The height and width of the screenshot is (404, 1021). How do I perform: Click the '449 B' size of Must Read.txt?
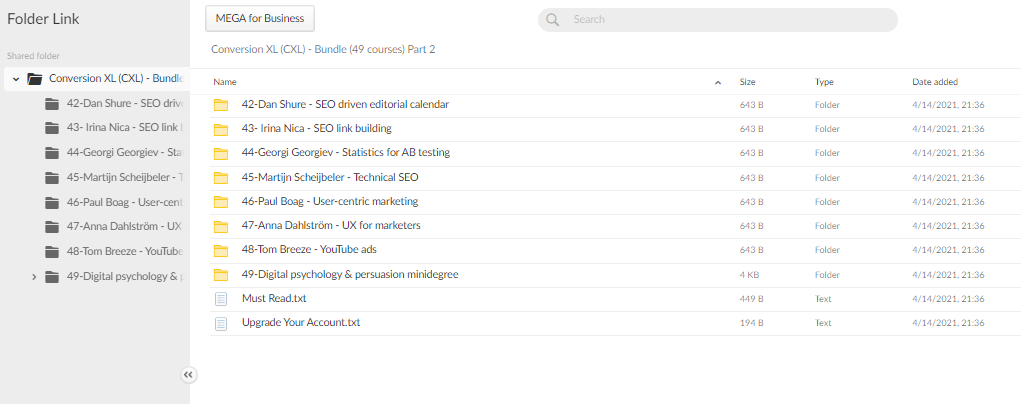click(751, 299)
